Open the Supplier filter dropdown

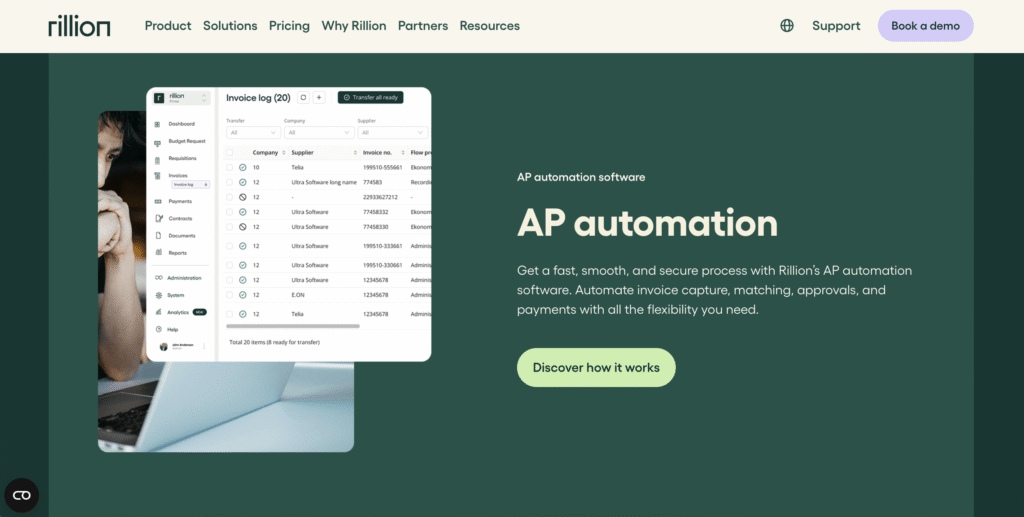392,132
